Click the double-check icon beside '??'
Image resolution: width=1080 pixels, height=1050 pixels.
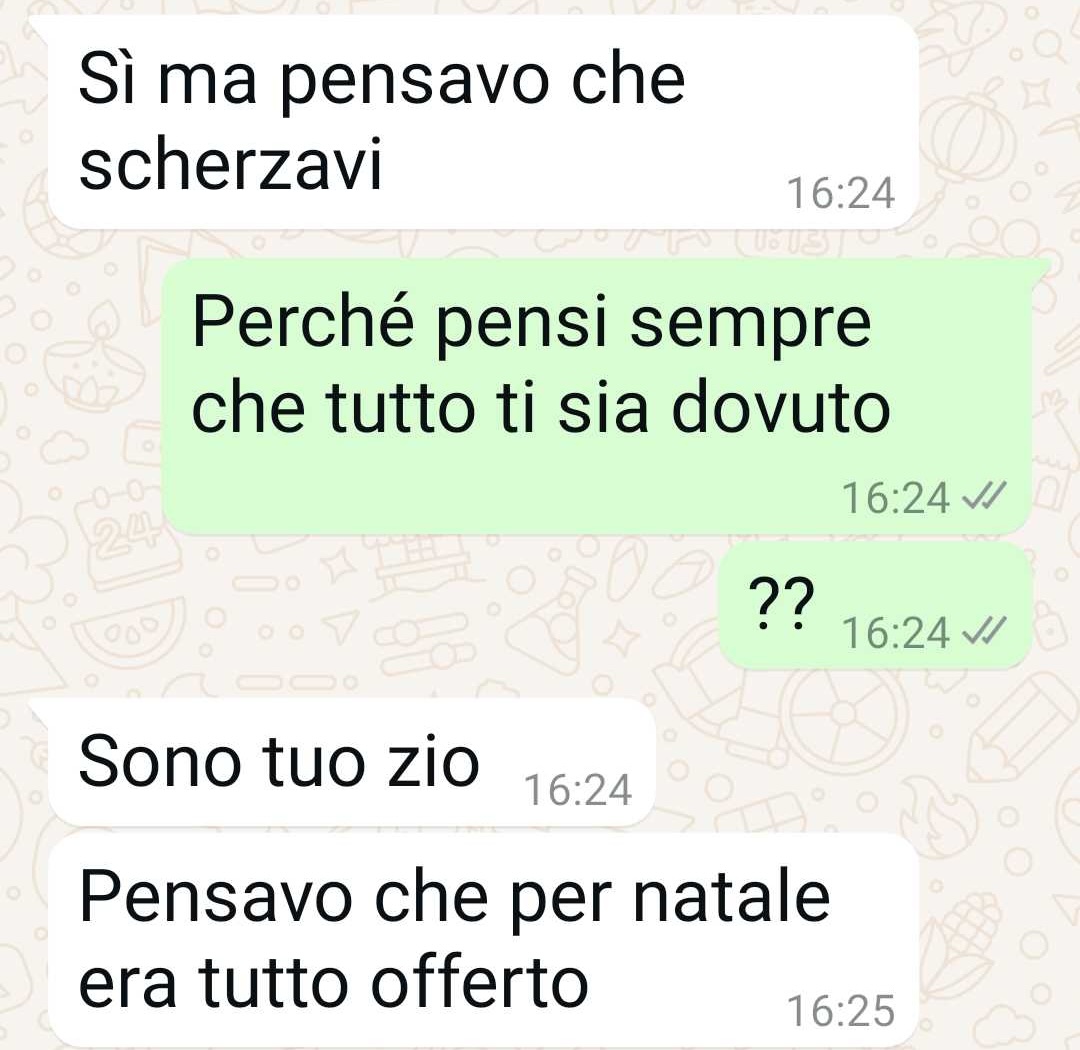(985, 631)
